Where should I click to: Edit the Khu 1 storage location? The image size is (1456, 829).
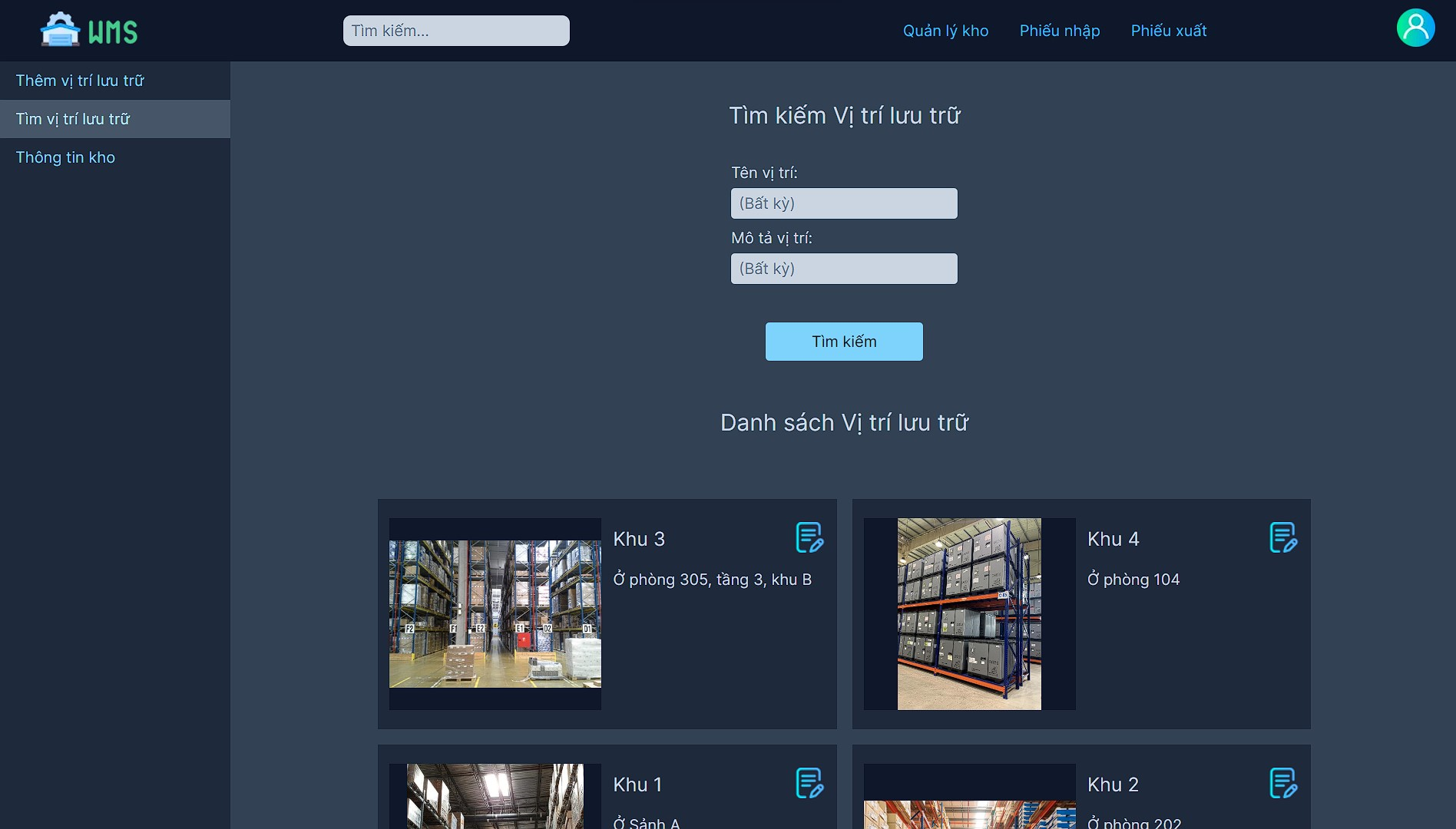[809, 783]
